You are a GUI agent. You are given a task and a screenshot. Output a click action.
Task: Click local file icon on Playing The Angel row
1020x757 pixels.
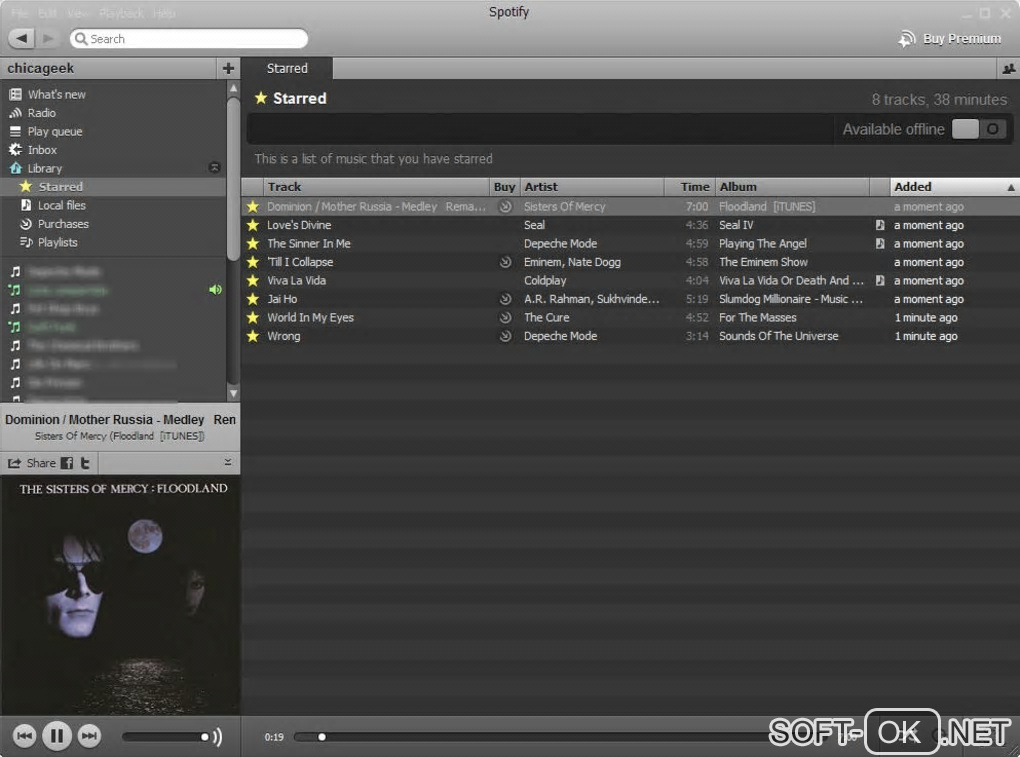[879, 243]
